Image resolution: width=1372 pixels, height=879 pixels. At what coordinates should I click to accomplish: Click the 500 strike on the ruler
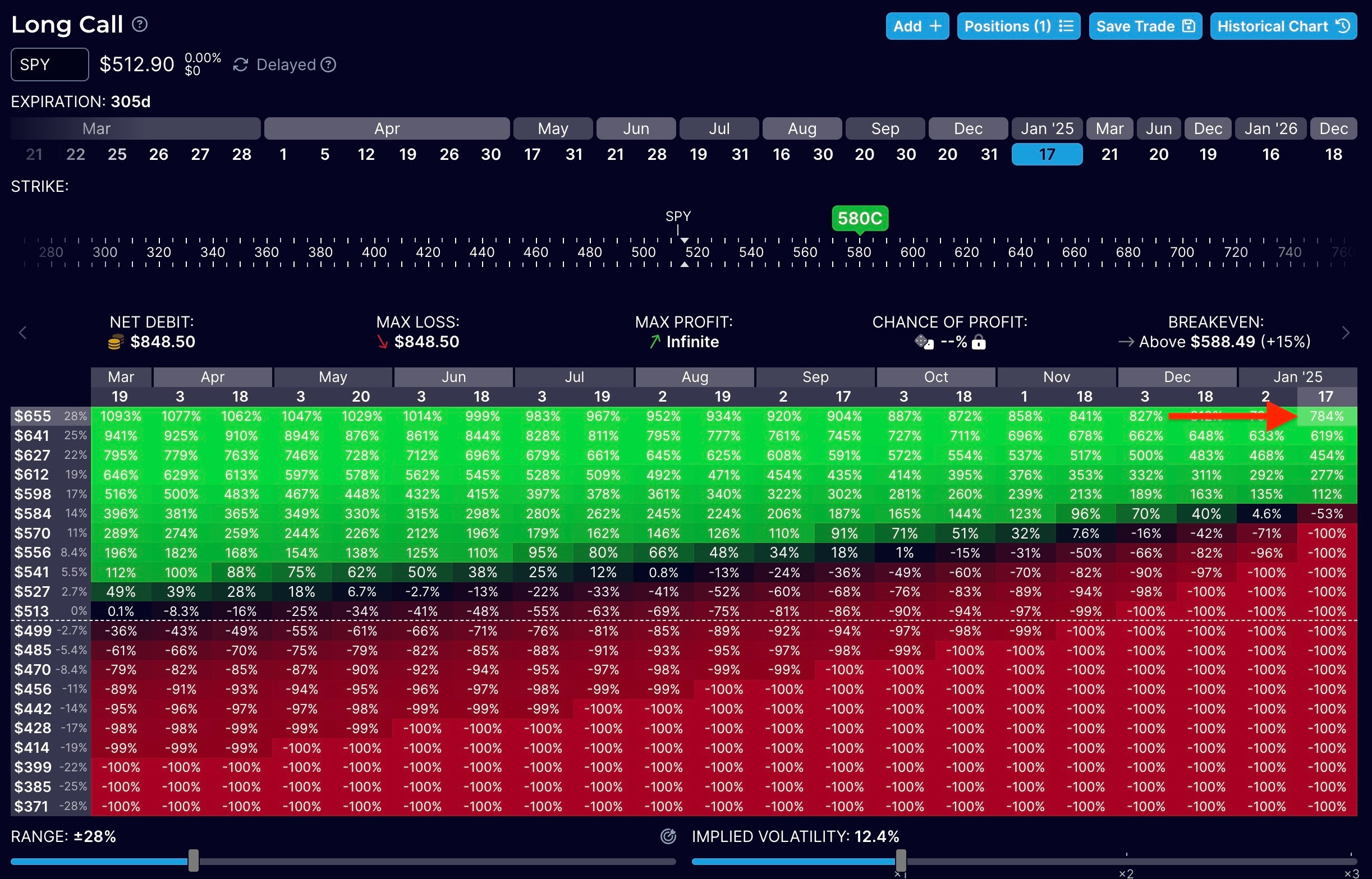[x=644, y=252]
